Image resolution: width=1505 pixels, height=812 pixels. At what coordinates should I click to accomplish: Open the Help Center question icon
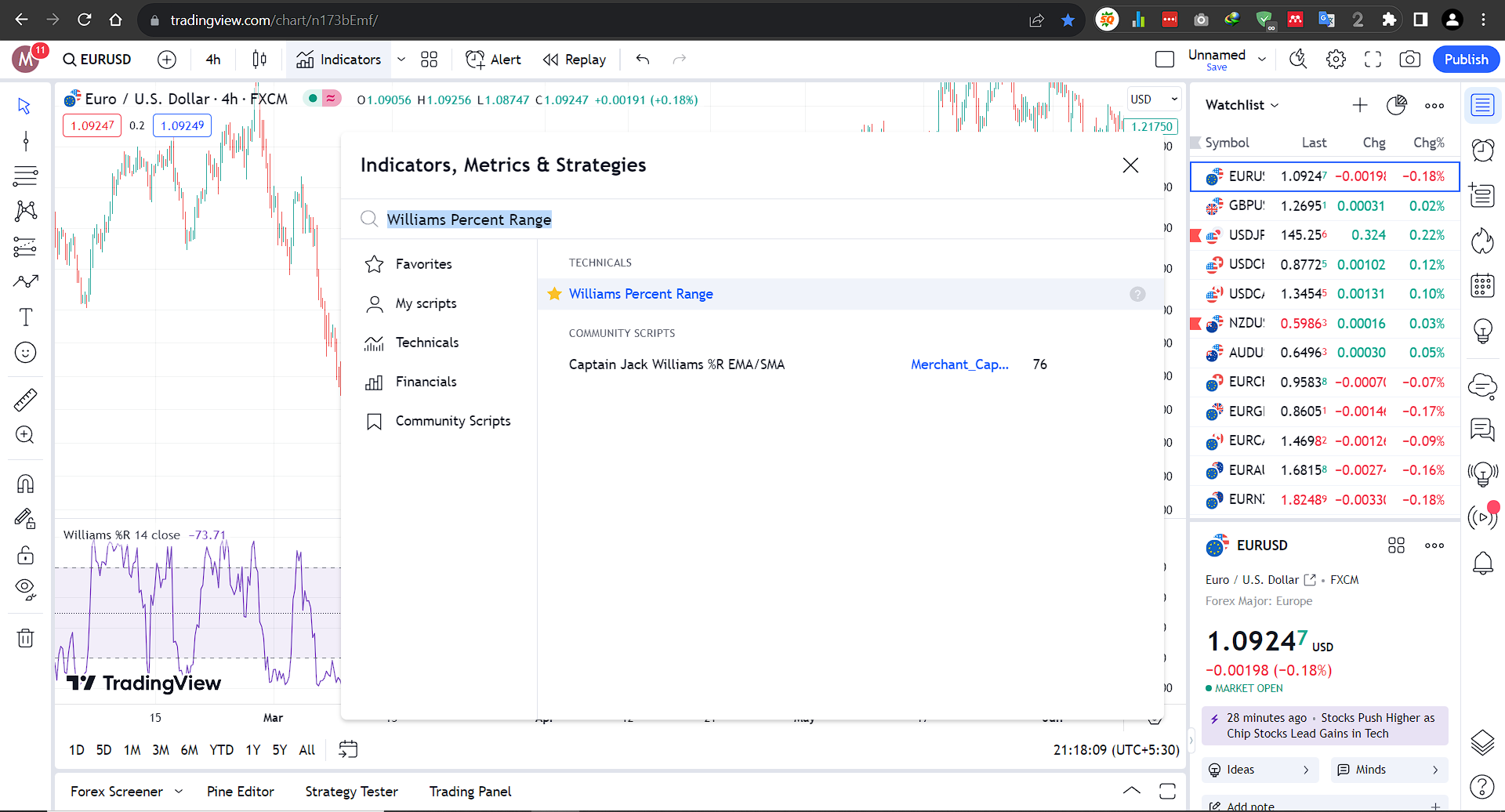[x=1482, y=786]
